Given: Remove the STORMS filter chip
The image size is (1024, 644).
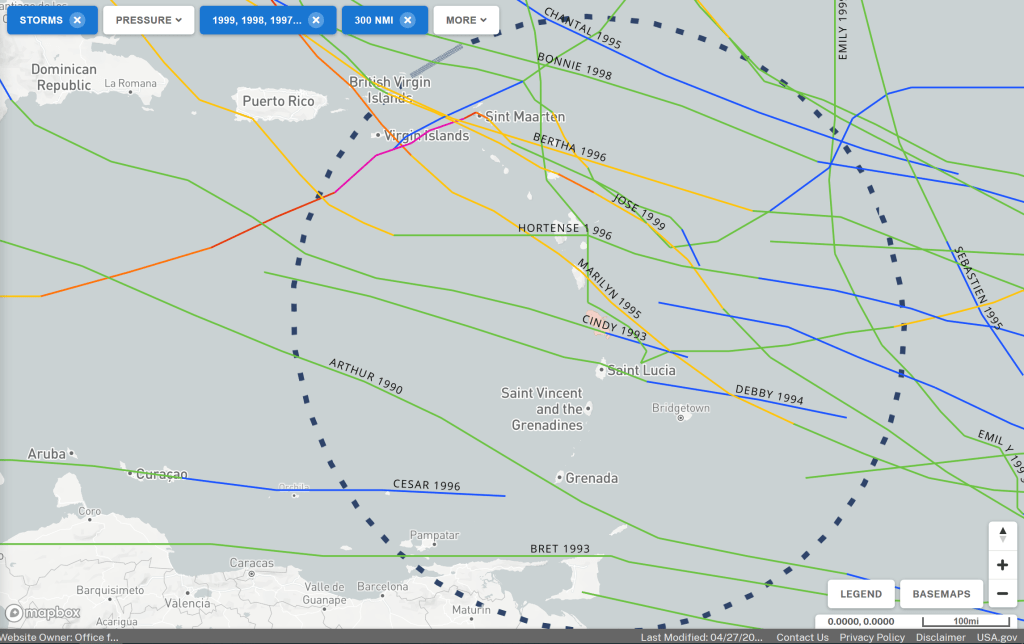Looking at the screenshot, I should [77, 20].
